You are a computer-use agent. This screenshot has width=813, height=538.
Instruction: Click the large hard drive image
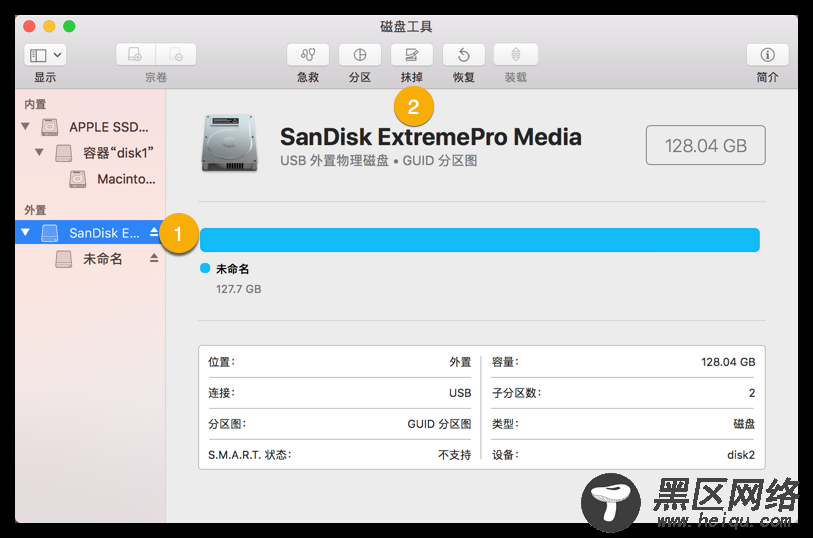229,143
